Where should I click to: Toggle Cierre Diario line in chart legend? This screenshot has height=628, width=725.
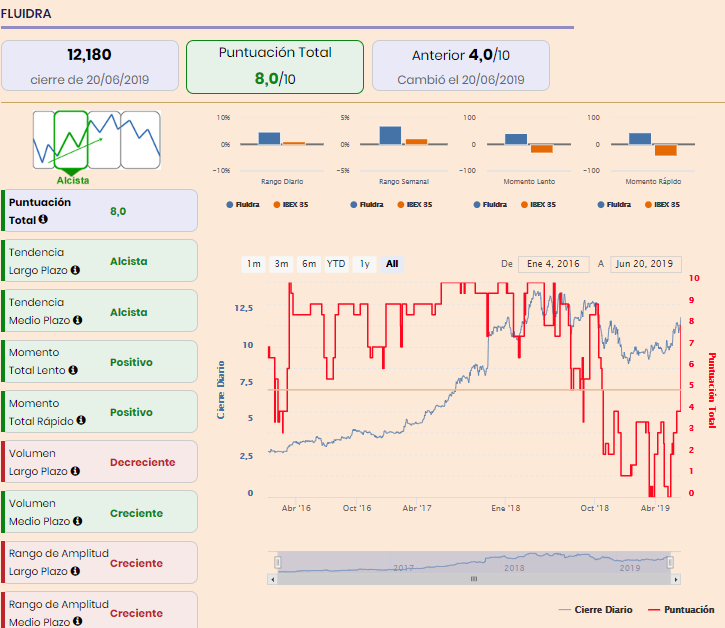(x=595, y=610)
